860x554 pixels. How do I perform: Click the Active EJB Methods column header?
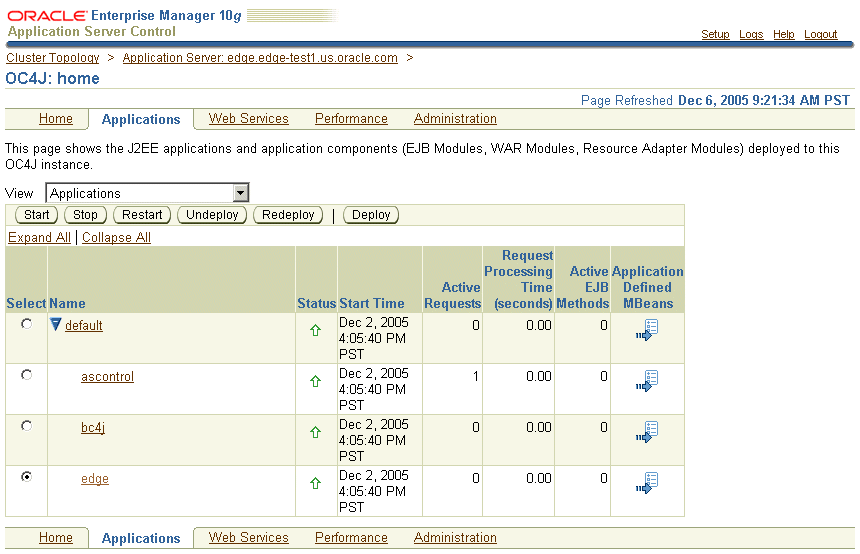coord(582,287)
